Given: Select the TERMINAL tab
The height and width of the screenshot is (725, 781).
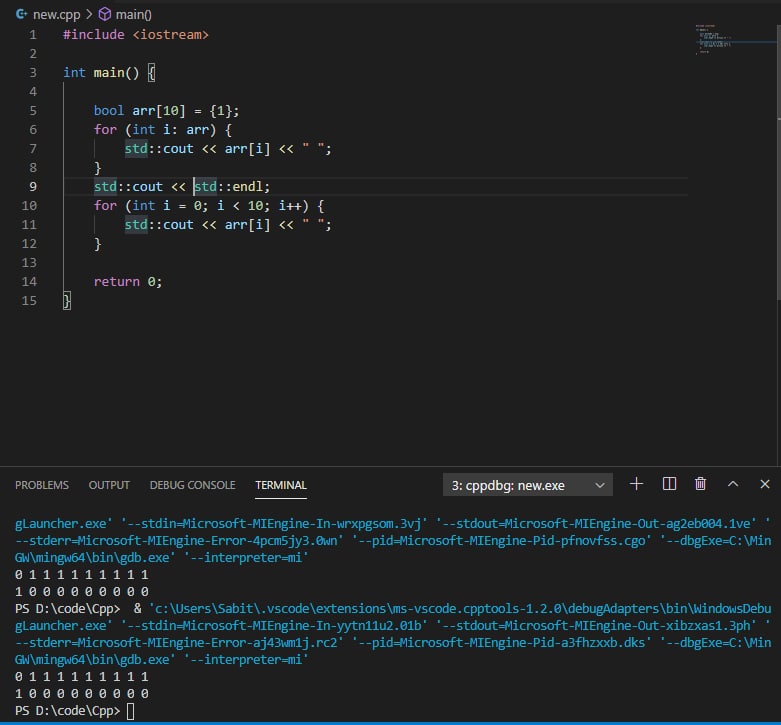Looking at the screenshot, I should (x=281, y=485).
